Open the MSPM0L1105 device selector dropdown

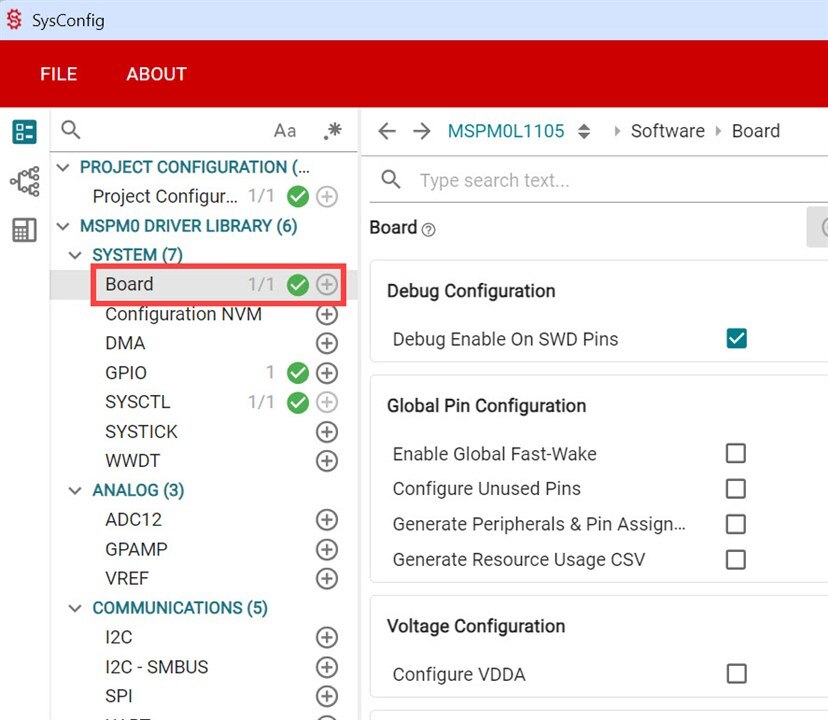tap(585, 131)
